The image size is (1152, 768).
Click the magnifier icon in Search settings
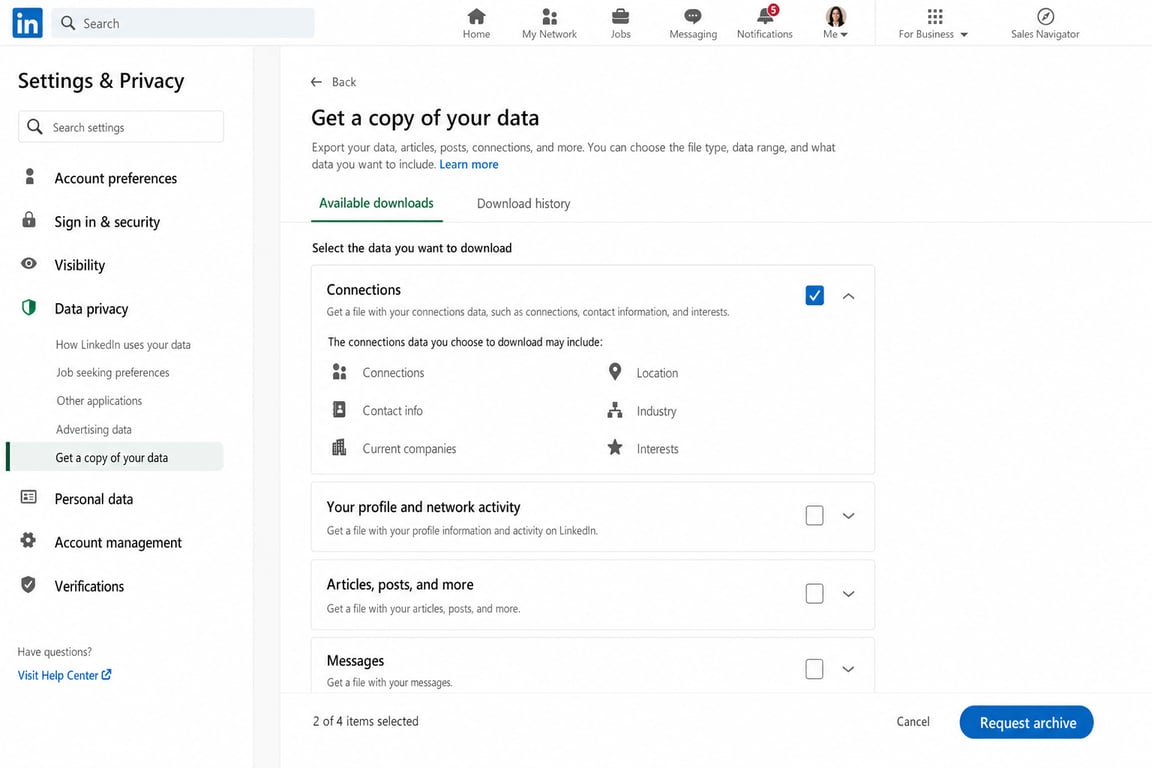35,126
